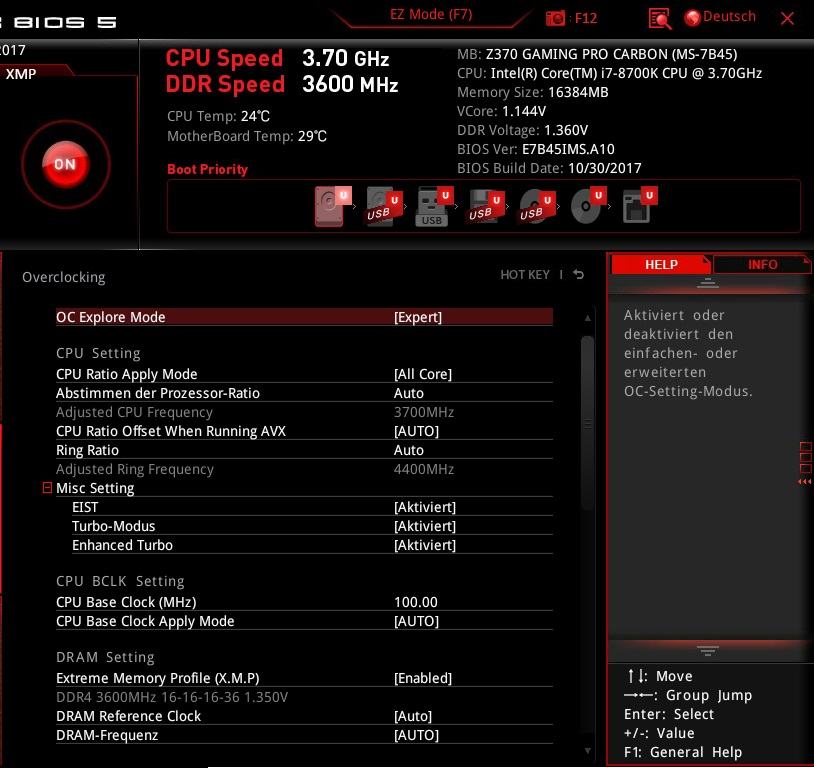Click the VCore 1.144V reading
The image size is (814, 768).
coord(501,111)
